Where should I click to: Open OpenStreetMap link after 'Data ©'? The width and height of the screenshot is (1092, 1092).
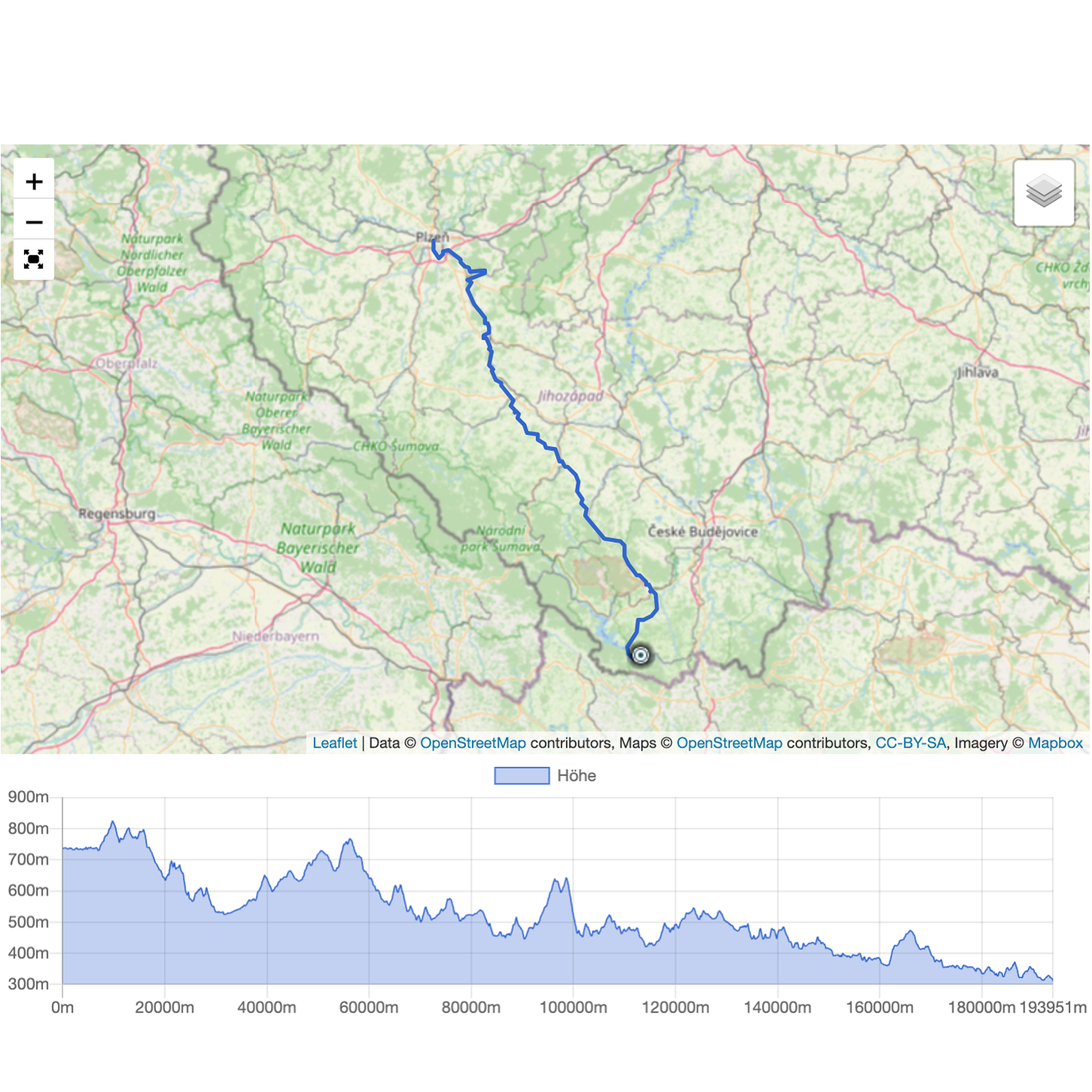[x=473, y=743]
